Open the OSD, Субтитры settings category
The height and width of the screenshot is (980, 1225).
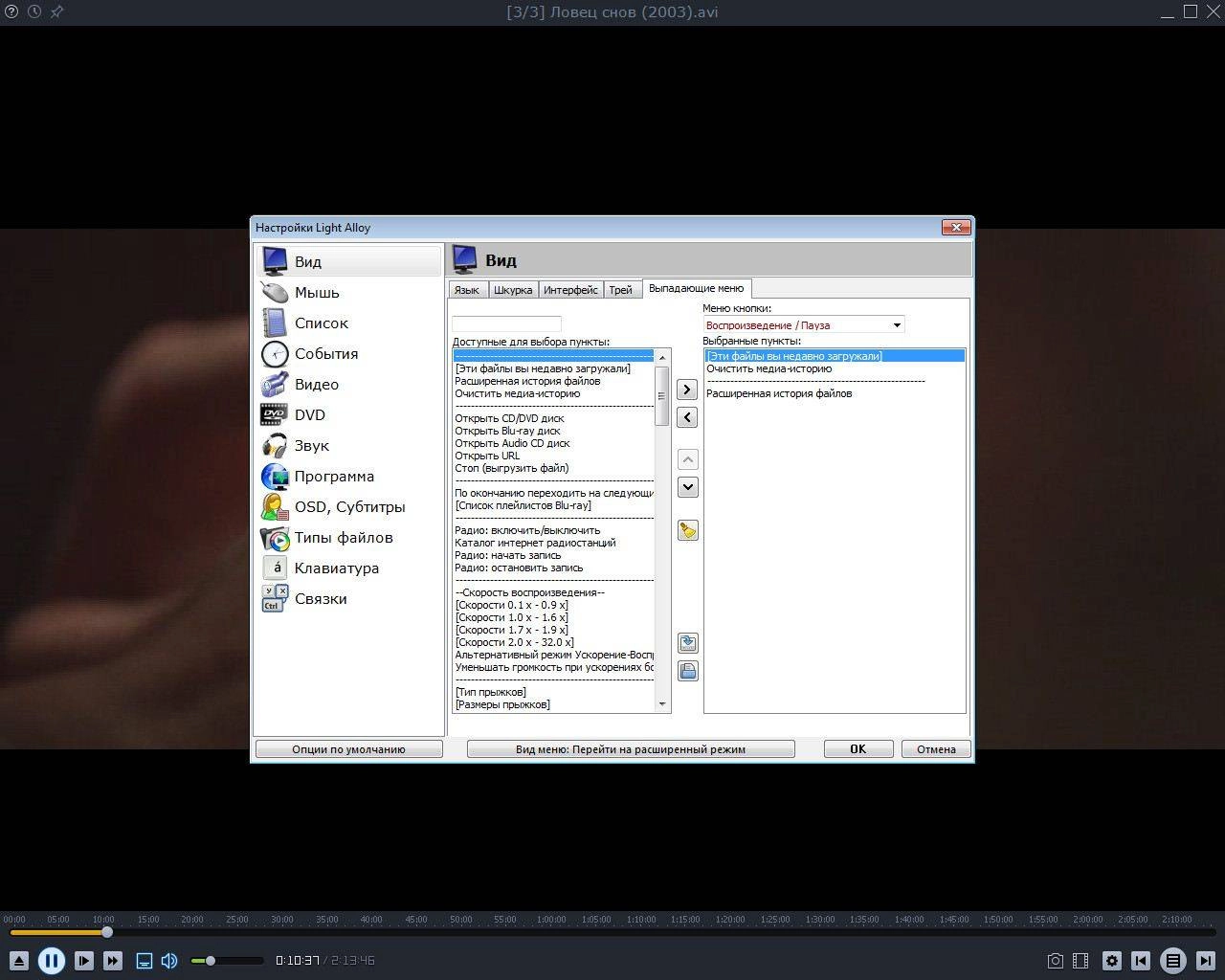[x=348, y=506]
